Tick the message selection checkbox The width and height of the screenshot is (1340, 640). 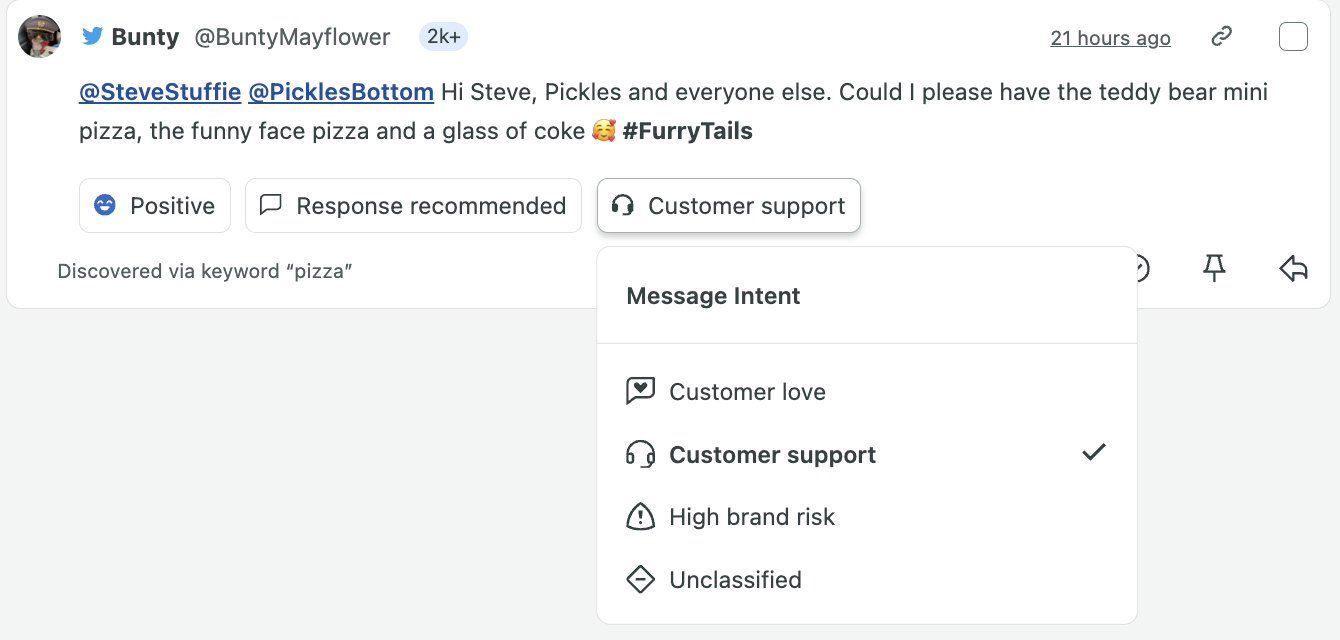coord(1293,37)
